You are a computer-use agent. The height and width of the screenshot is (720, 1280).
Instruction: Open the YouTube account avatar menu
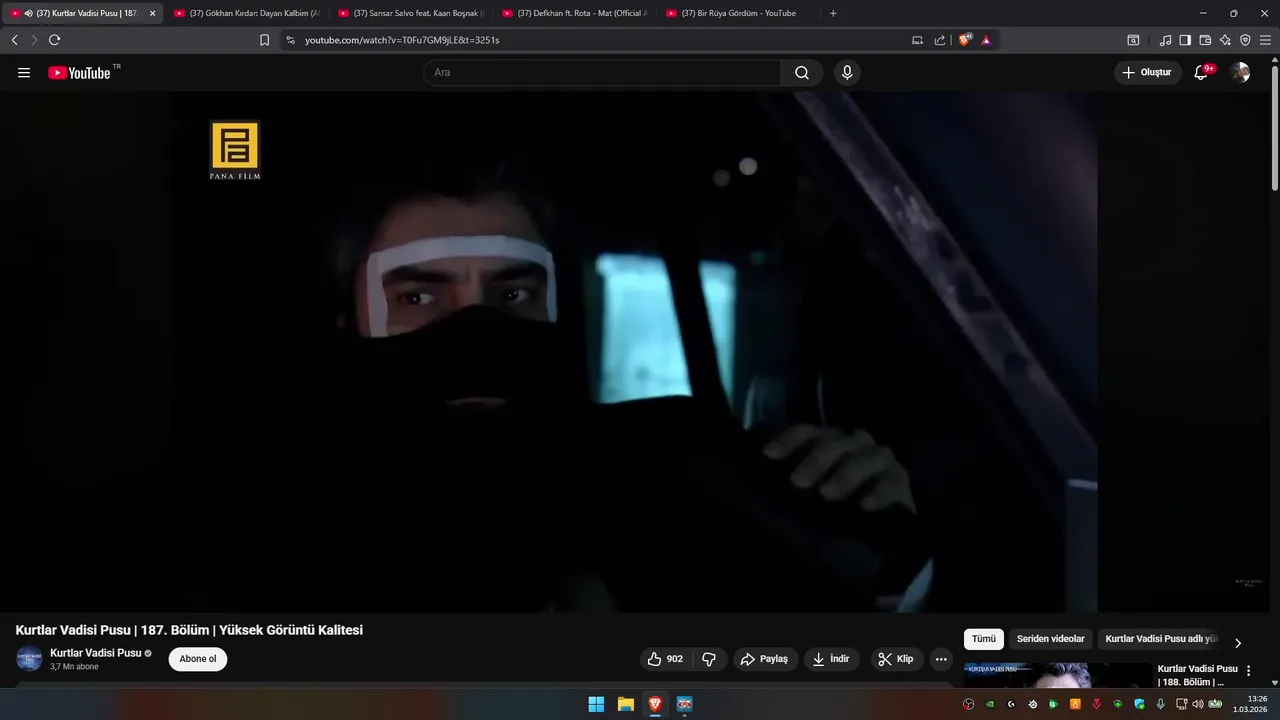coord(1240,72)
